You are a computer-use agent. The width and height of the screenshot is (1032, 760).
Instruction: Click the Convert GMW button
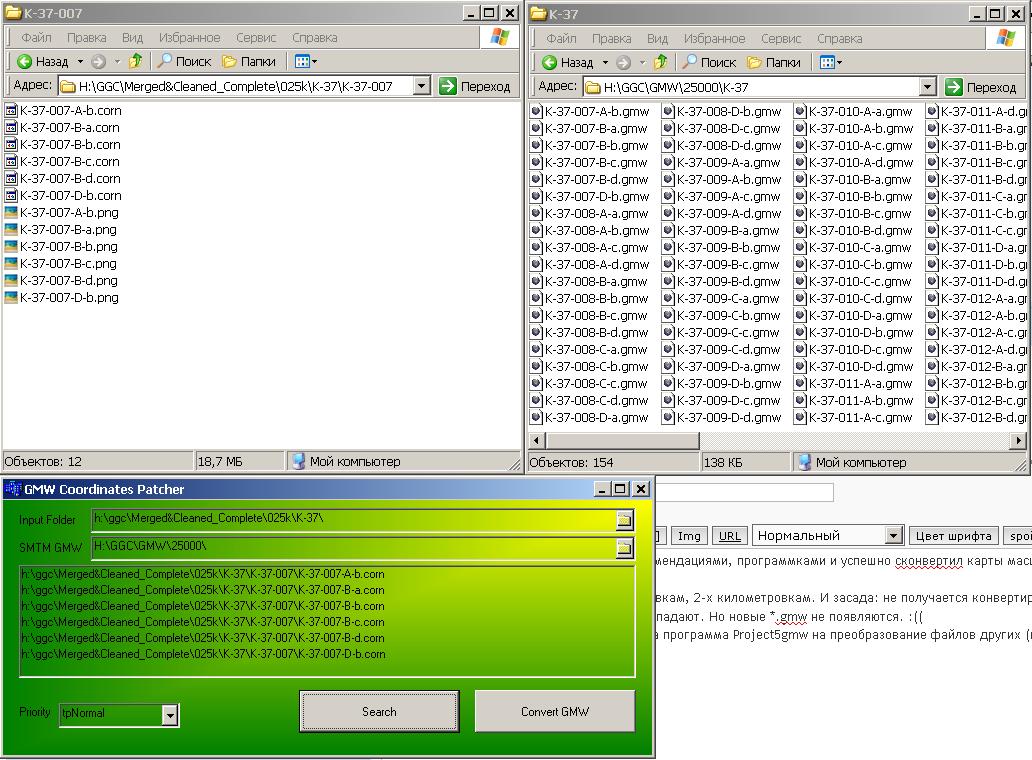(x=554, y=712)
